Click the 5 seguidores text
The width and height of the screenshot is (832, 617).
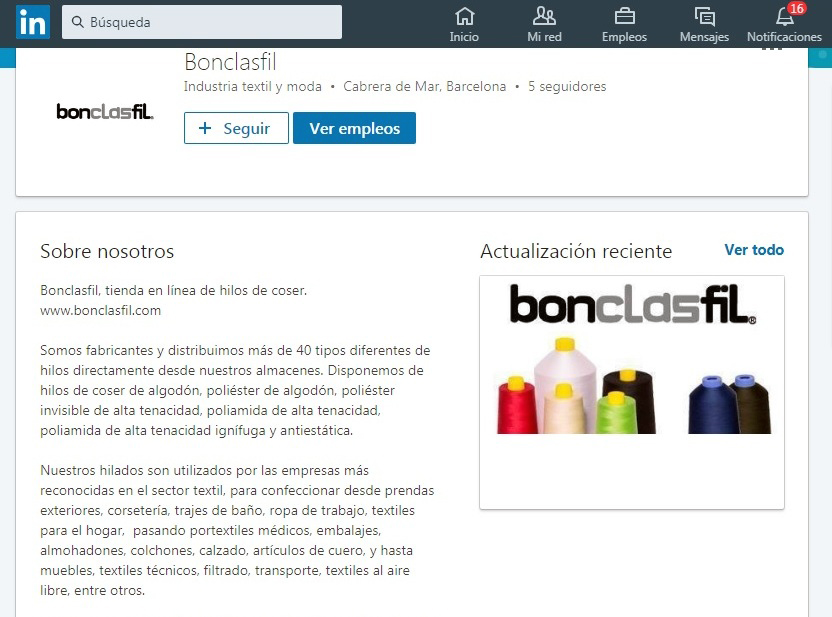[x=567, y=86]
